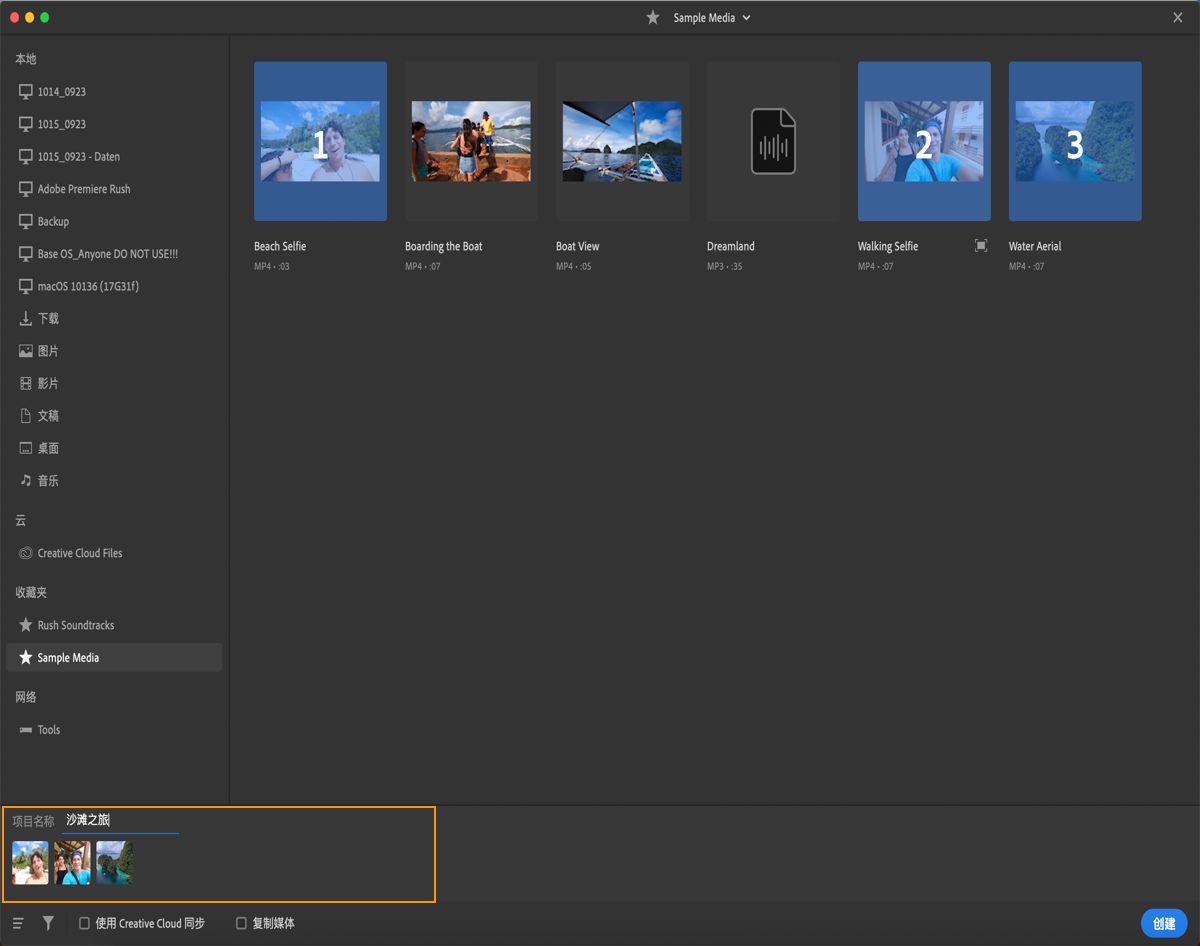Click the Boat View file name
This screenshot has height=946, width=1200.
click(578, 246)
